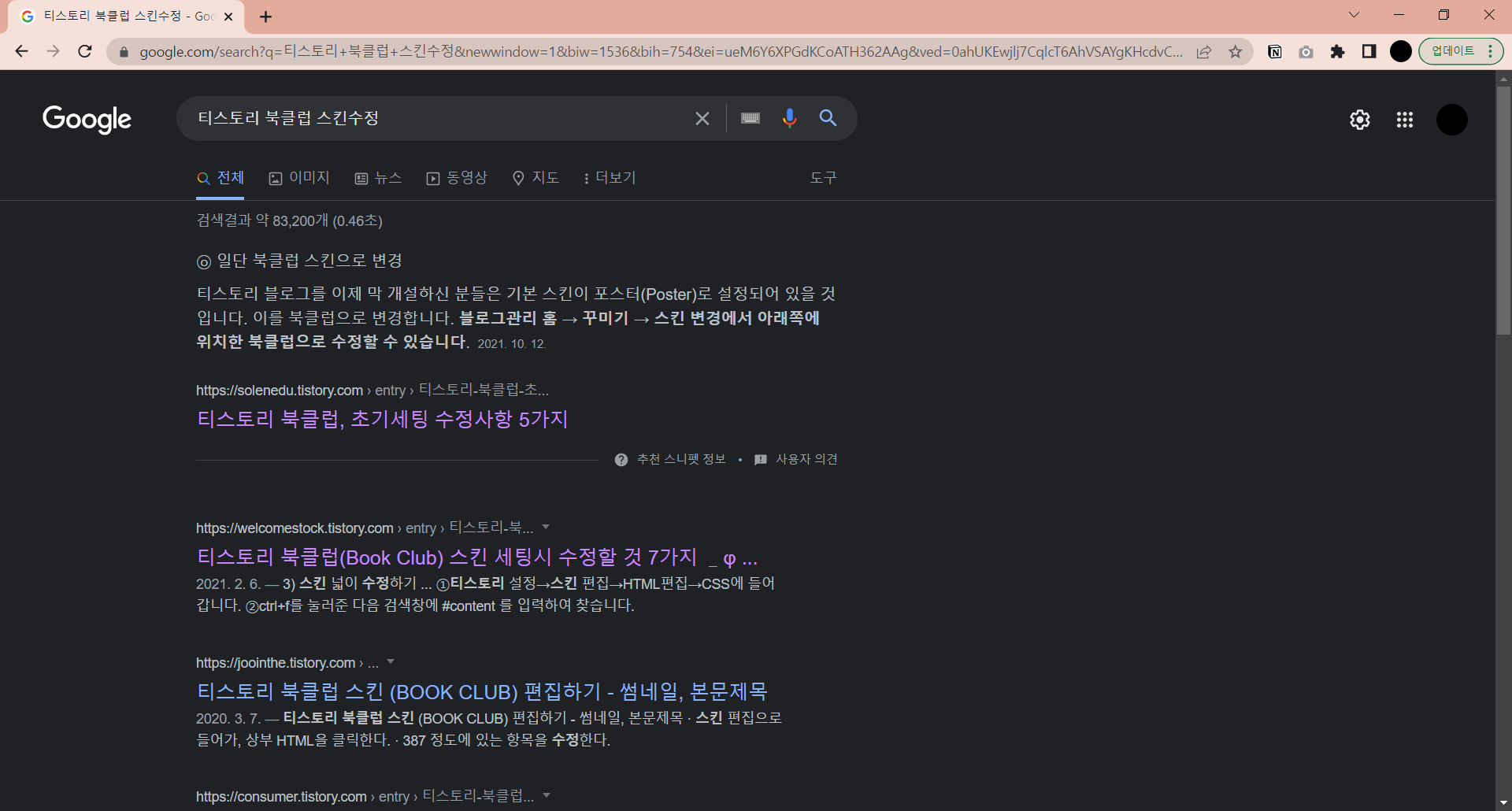Click the scrollbar down arrow

pos(1503,803)
